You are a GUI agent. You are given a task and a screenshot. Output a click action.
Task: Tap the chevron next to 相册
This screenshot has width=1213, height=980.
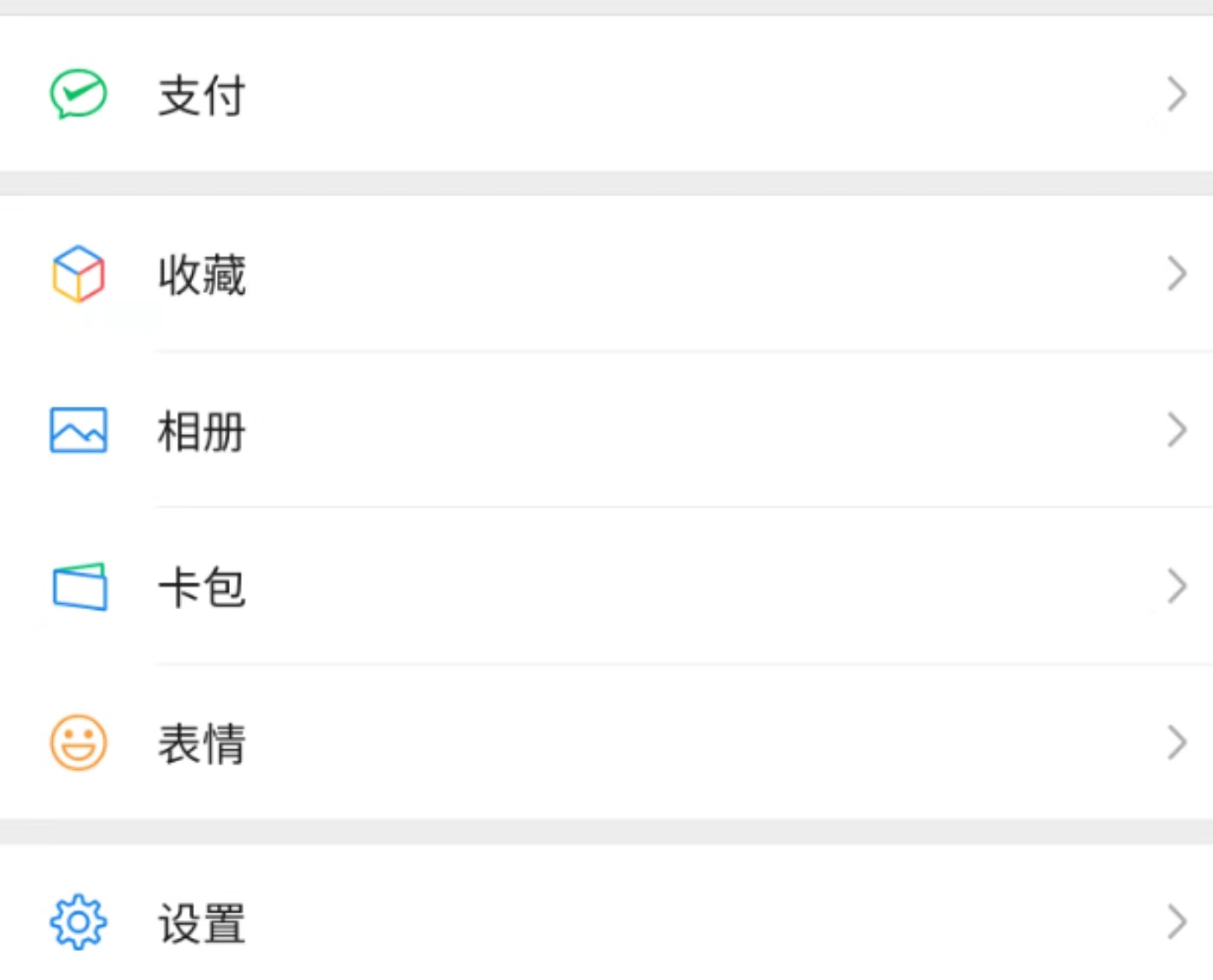pos(1177,430)
